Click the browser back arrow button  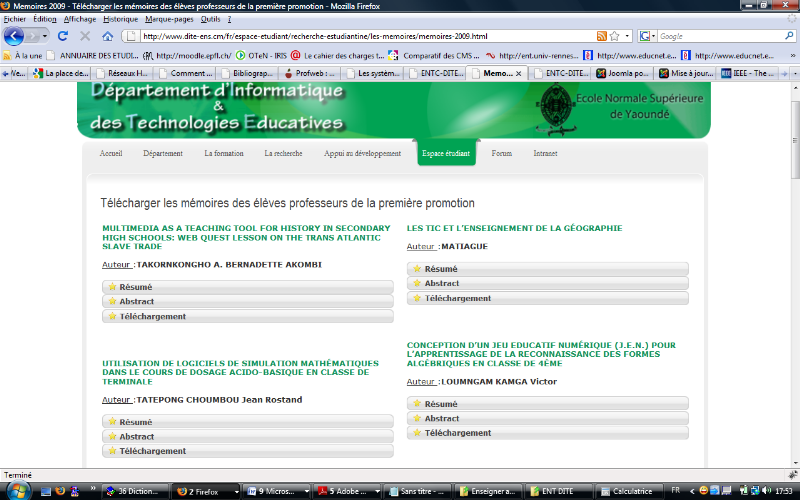(x=14, y=36)
